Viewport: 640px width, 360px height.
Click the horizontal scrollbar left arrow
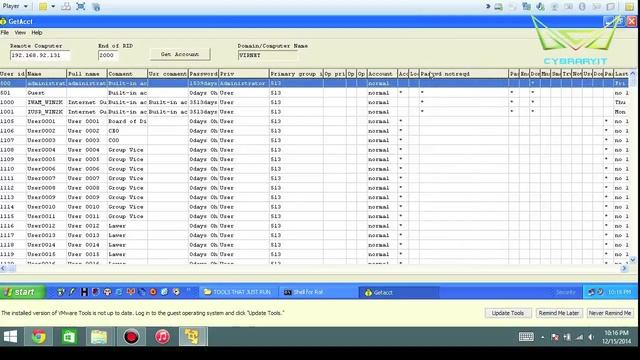tap(3, 268)
